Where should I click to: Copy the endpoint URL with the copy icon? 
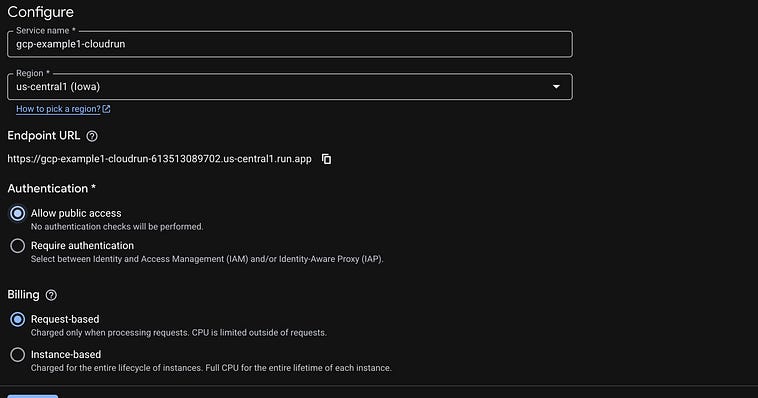[x=327, y=159]
